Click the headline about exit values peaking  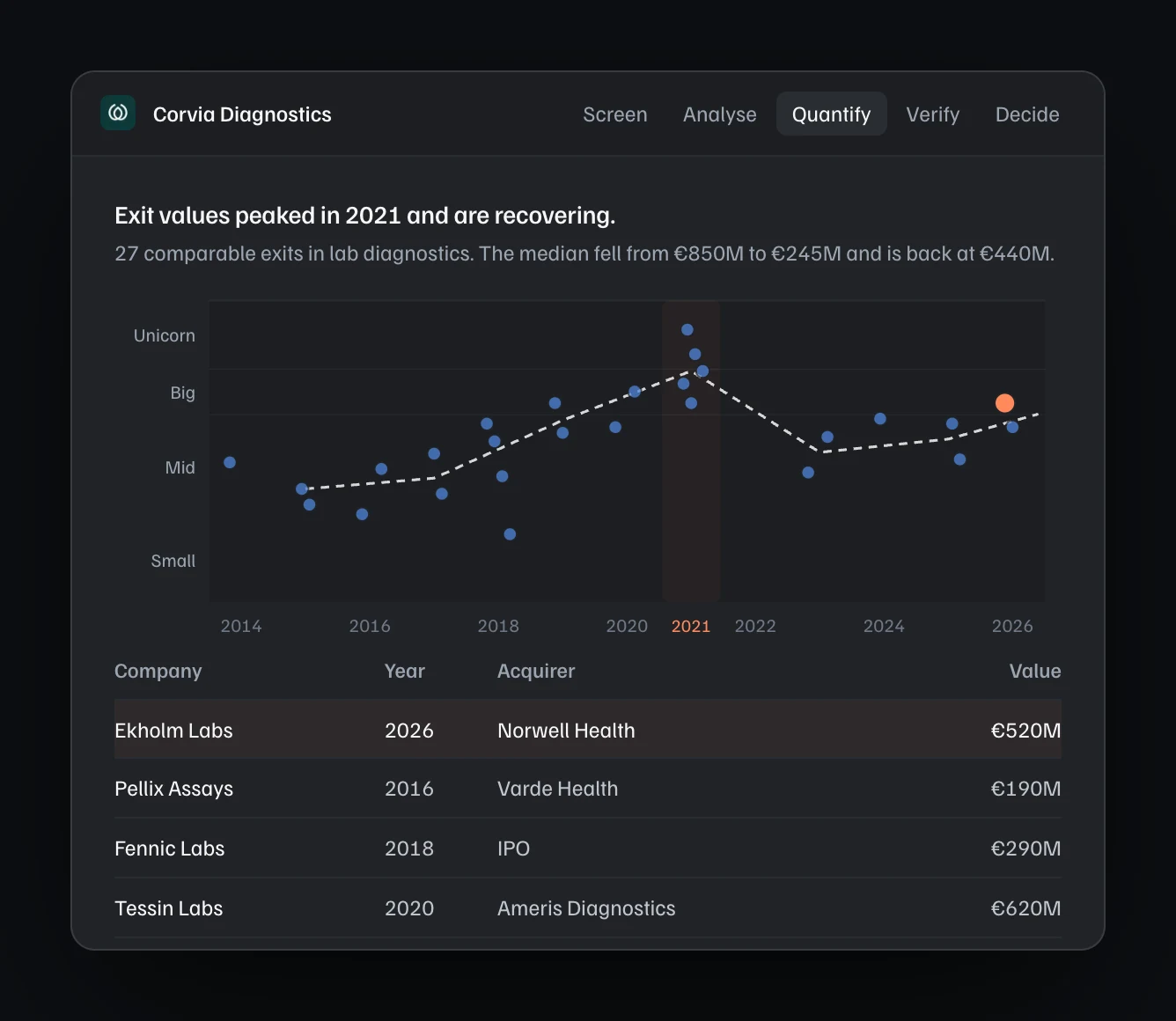click(365, 216)
